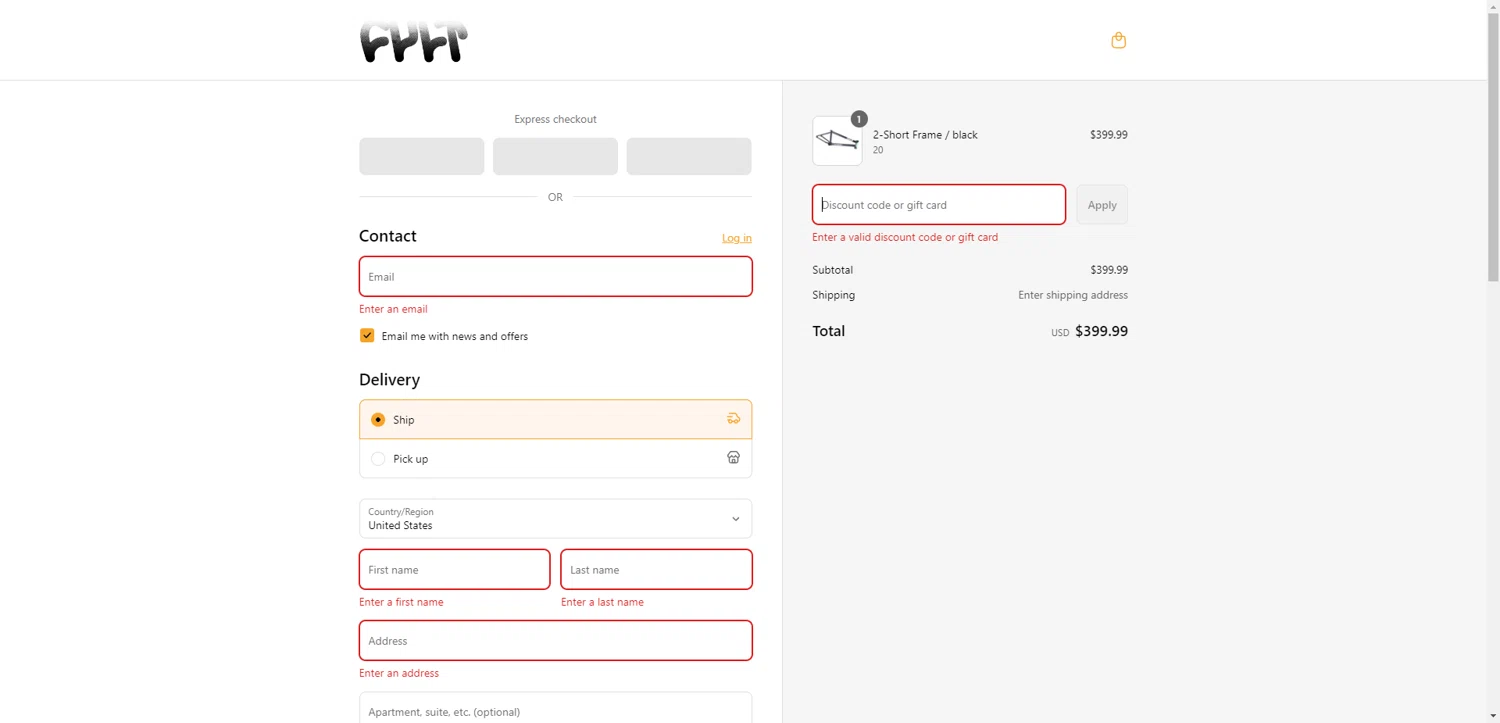Click the 'Express checkout' label
Image resolution: width=1500 pixels, height=723 pixels.
tap(555, 119)
